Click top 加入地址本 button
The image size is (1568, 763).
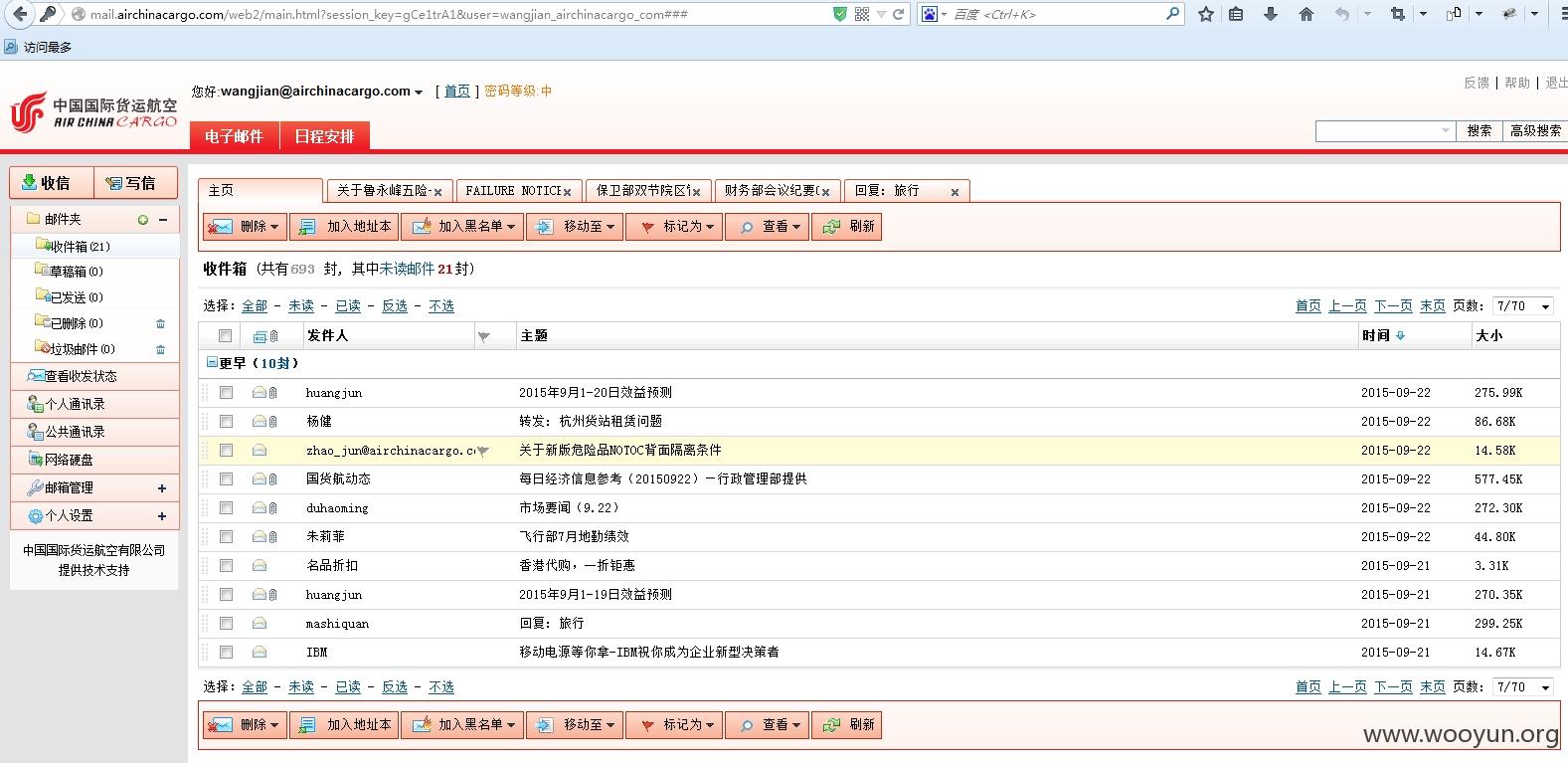point(344,227)
